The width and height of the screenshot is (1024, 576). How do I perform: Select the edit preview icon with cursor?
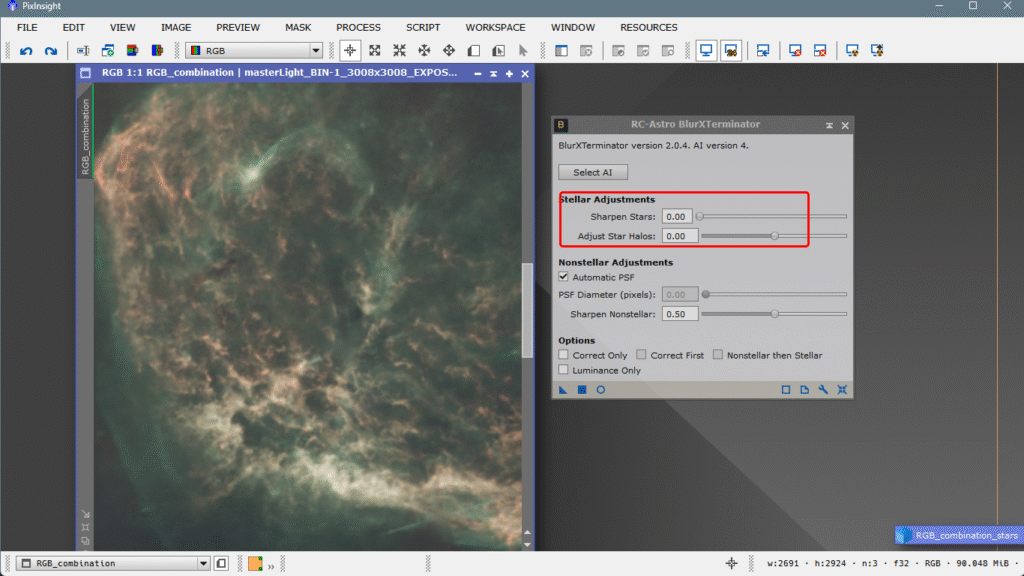tap(499, 51)
